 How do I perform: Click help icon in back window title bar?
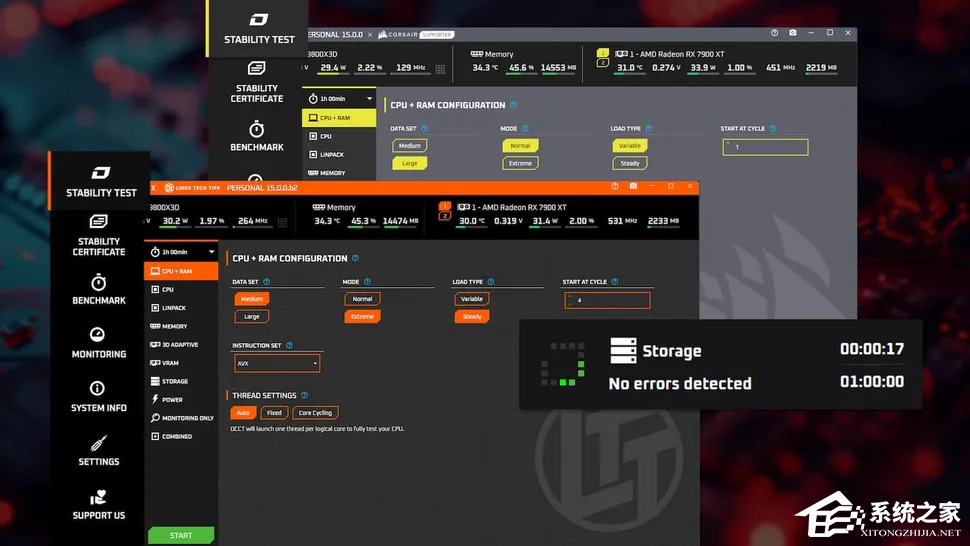(x=774, y=33)
